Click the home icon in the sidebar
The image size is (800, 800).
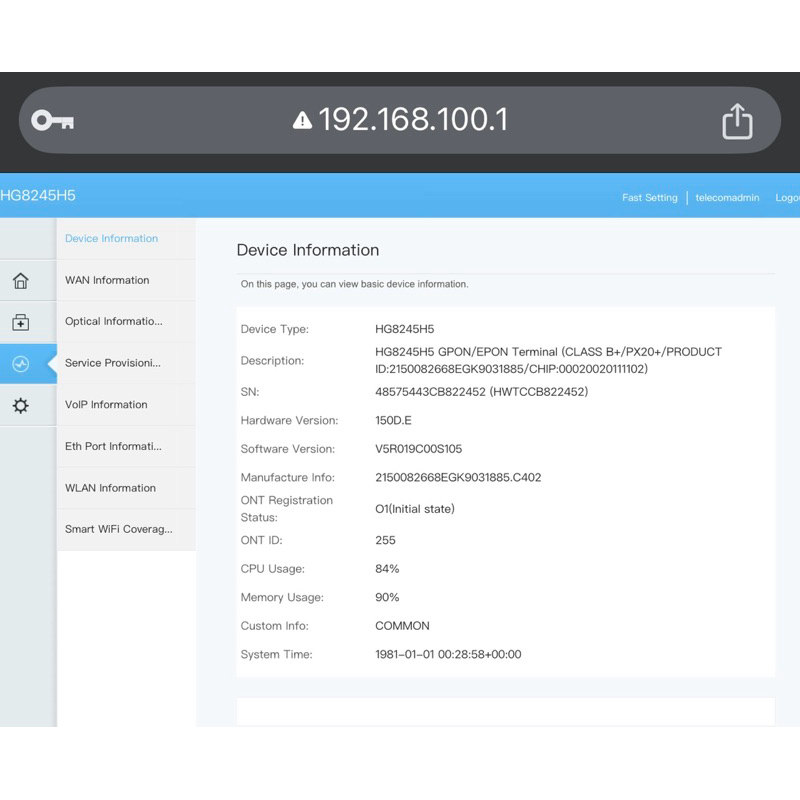pyautogui.click(x=21, y=281)
